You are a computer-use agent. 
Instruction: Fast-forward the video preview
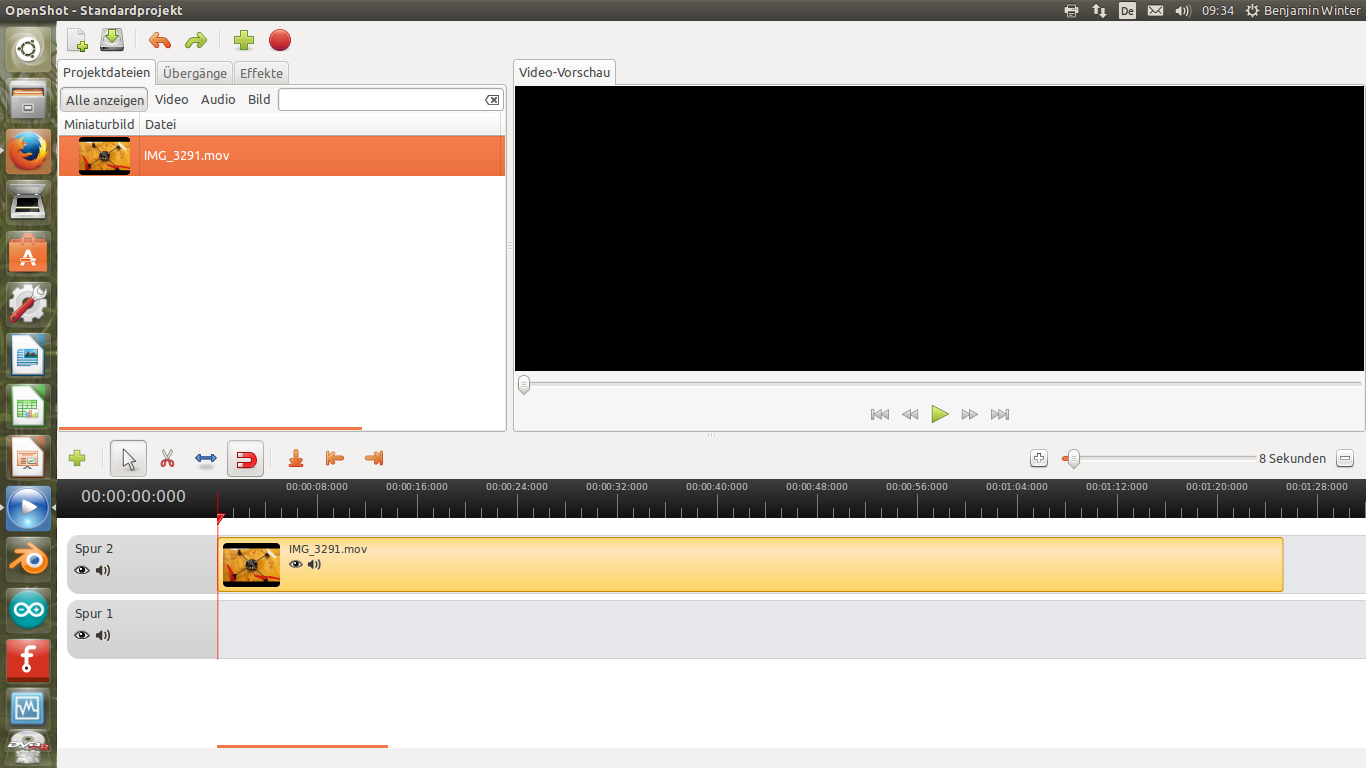pyautogui.click(x=970, y=414)
